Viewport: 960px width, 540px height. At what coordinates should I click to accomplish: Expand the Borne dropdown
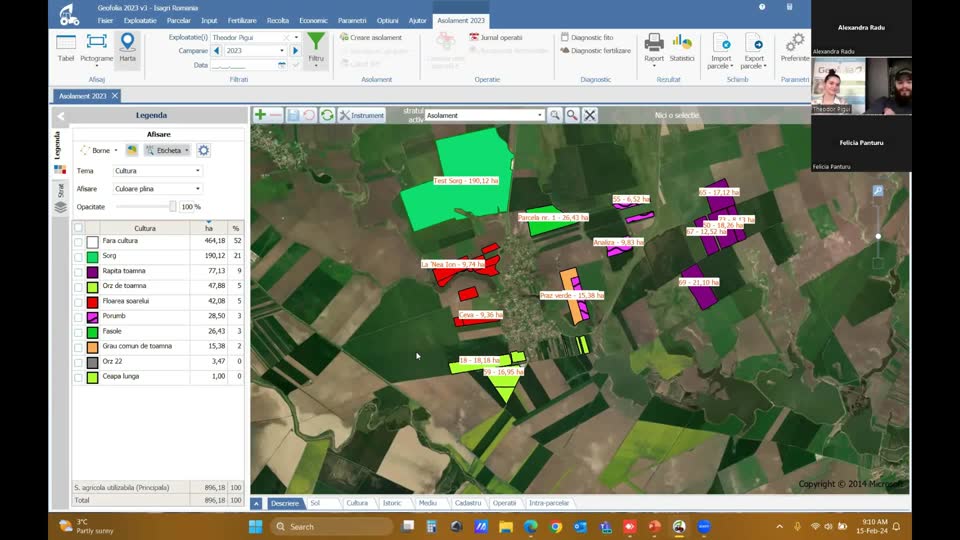click(116, 150)
